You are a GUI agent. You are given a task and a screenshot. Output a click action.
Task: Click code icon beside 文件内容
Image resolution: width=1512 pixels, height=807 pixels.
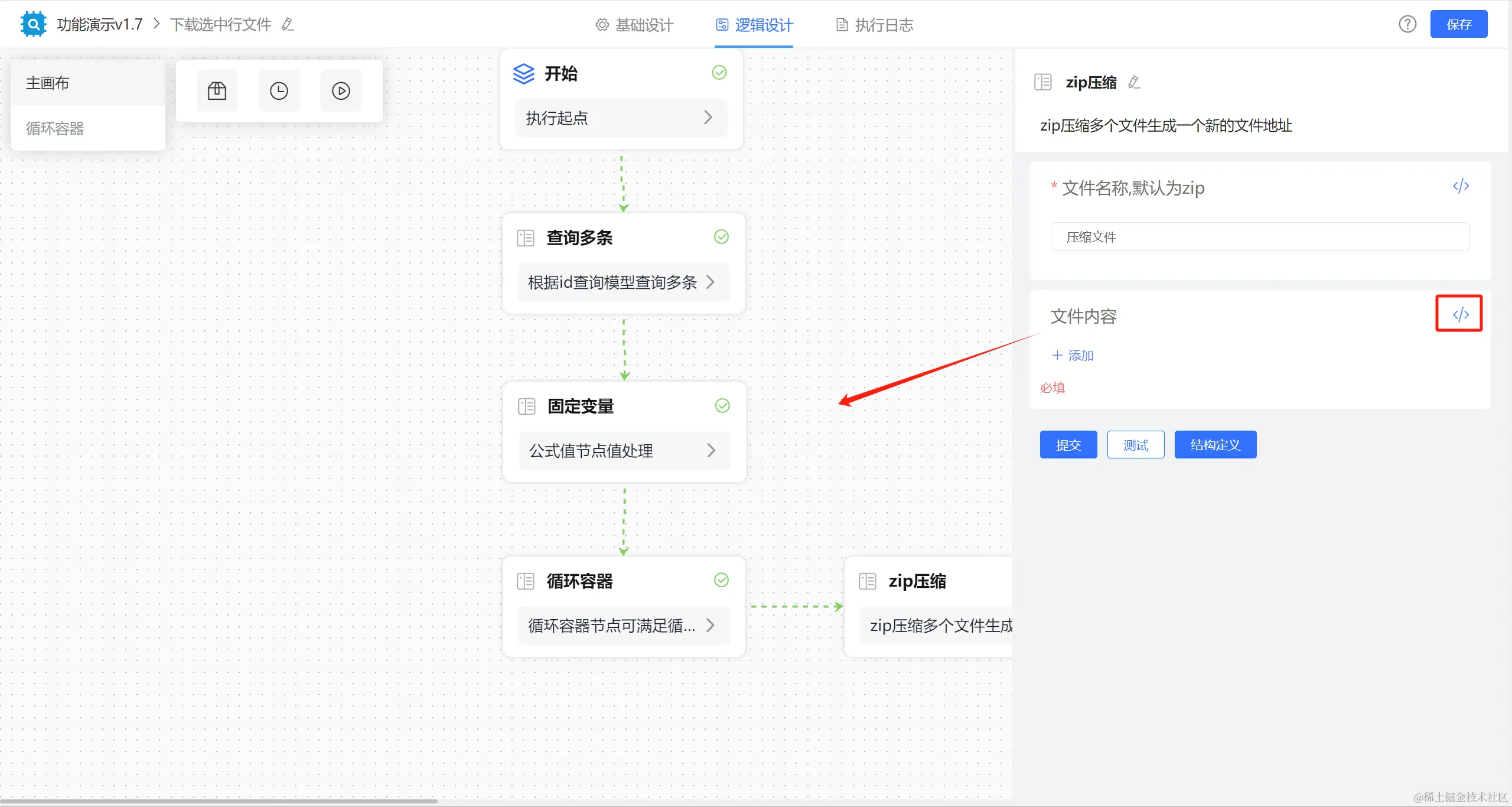click(1460, 314)
